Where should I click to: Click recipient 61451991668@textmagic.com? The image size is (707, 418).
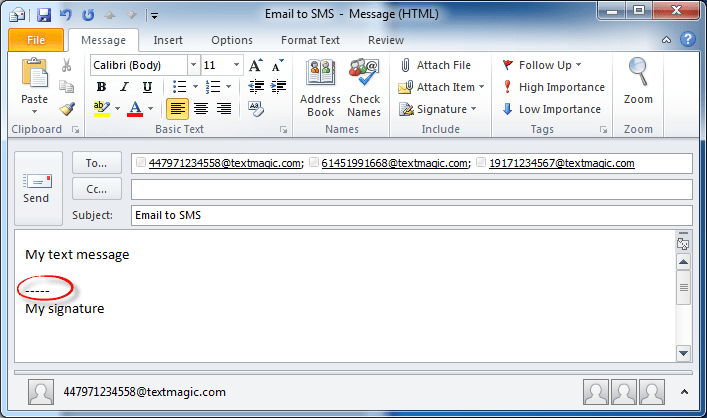tap(396, 163)
